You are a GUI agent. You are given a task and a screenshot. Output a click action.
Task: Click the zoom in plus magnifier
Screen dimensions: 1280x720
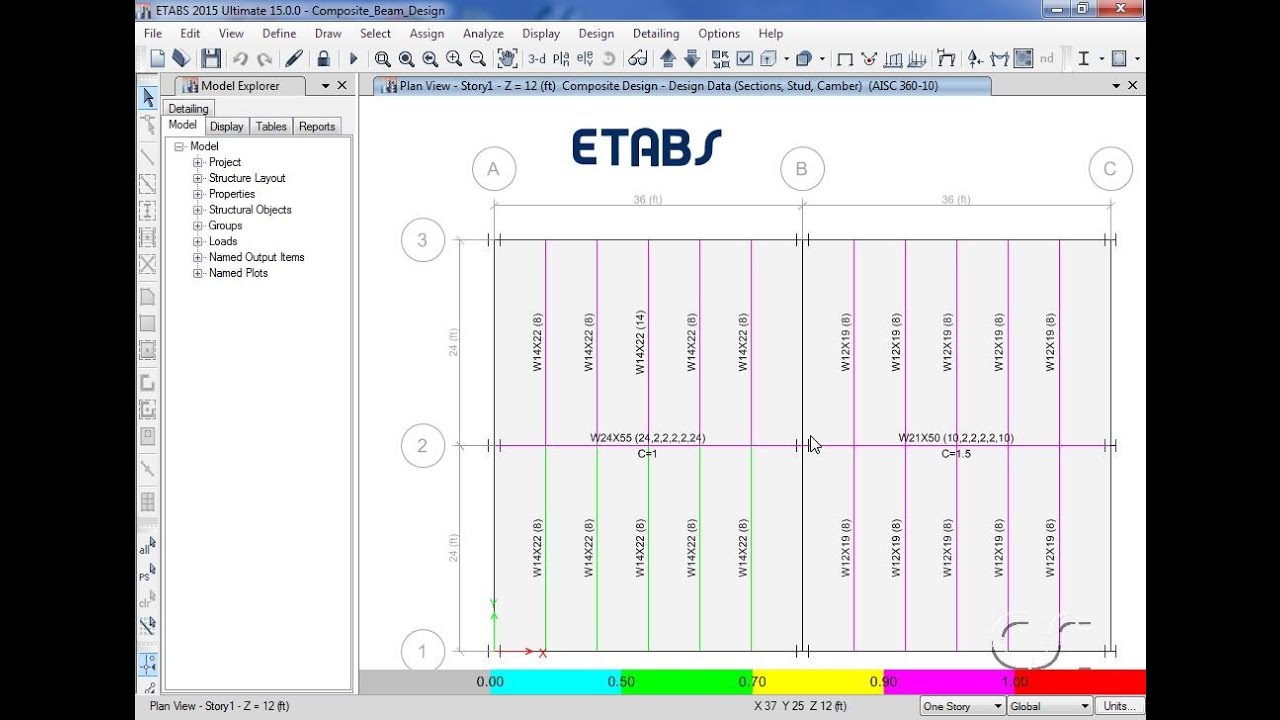454,59
